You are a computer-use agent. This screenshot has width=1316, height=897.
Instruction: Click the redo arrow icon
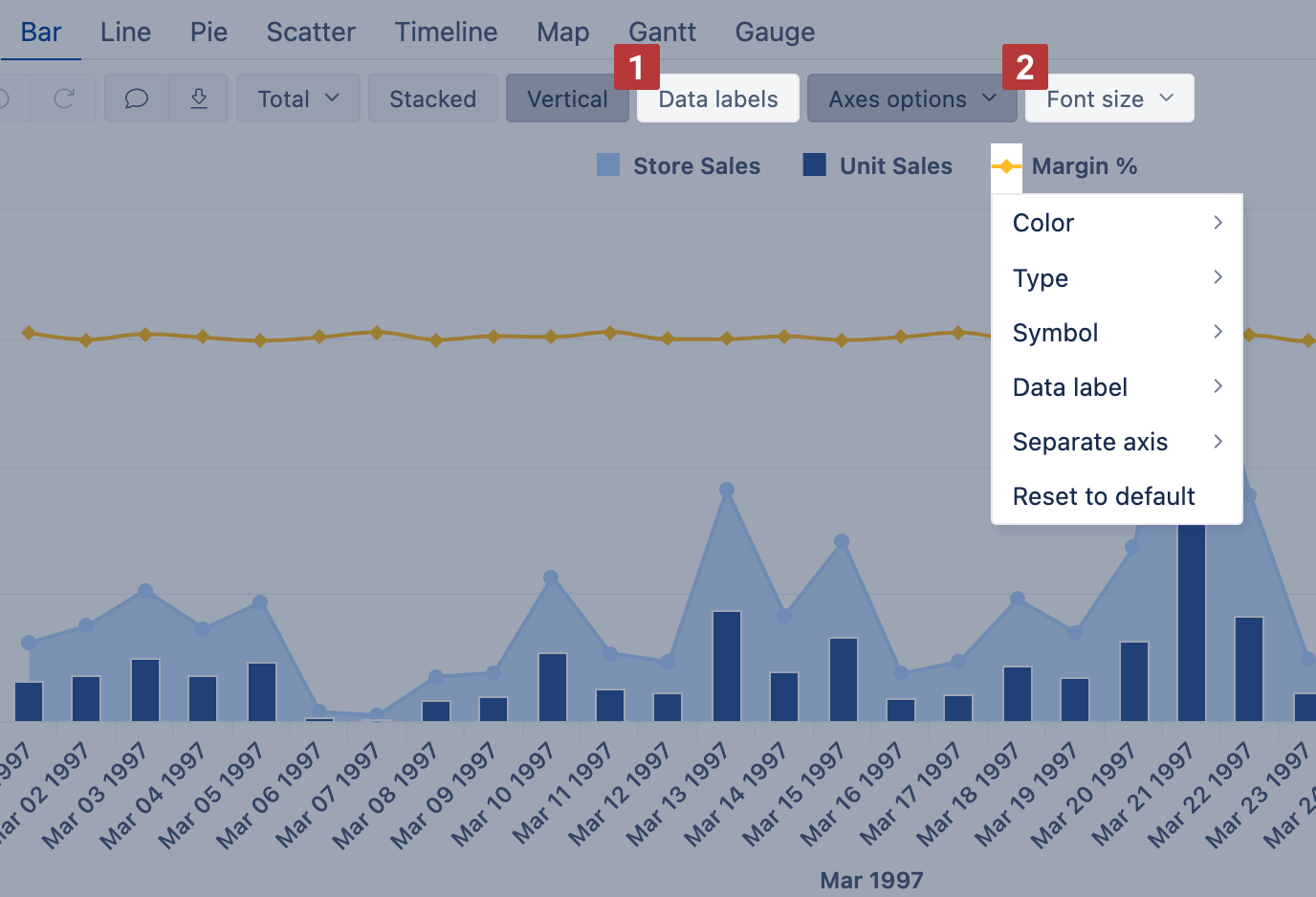coord(64,98)
